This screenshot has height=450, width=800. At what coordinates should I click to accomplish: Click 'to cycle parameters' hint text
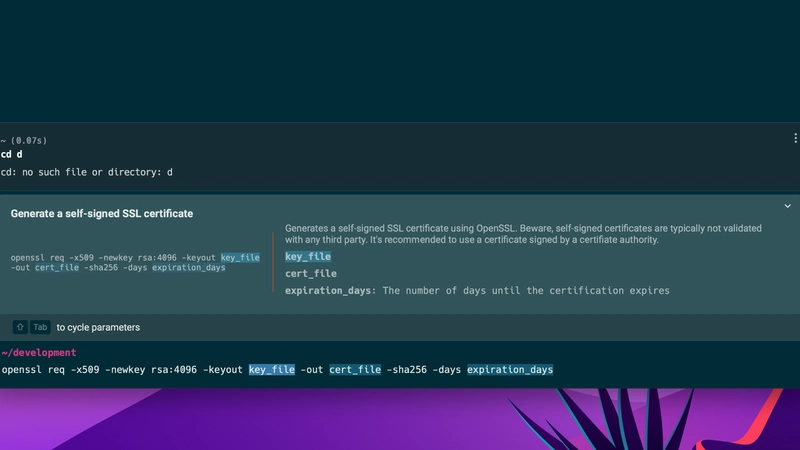98,327
